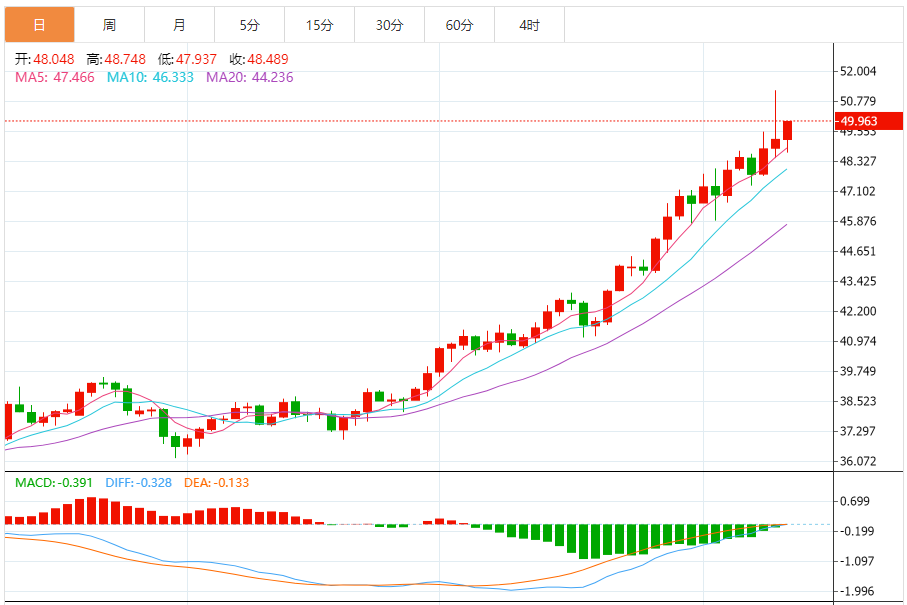
Task: Click the MA20 indicator label
Action: point(249,78)
